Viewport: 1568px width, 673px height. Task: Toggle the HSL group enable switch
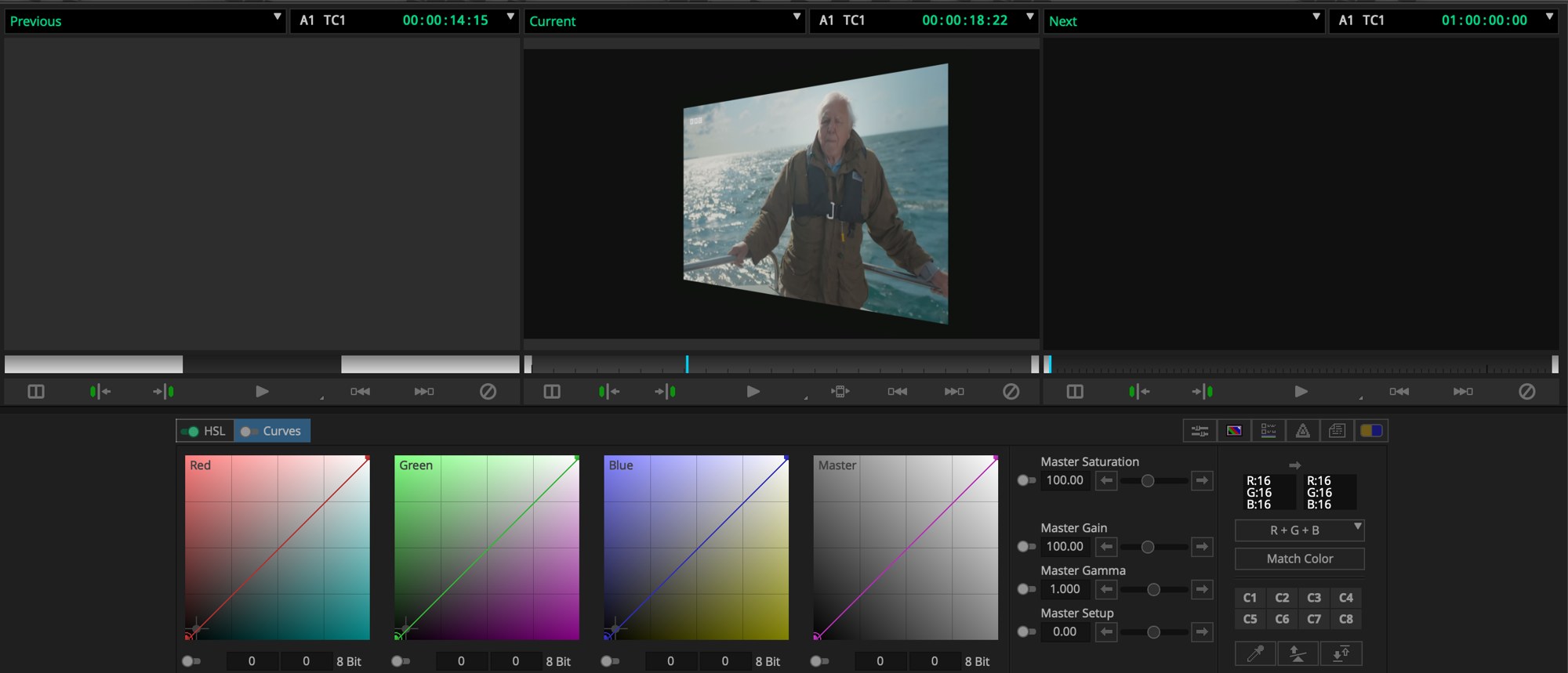click(190, 431)
